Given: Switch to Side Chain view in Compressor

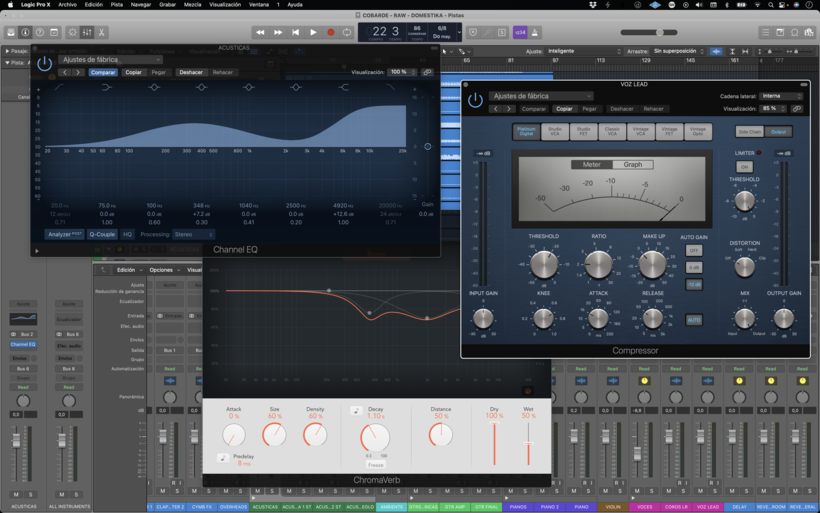Looking at the screenshot, I should click(x=749, y=132).
